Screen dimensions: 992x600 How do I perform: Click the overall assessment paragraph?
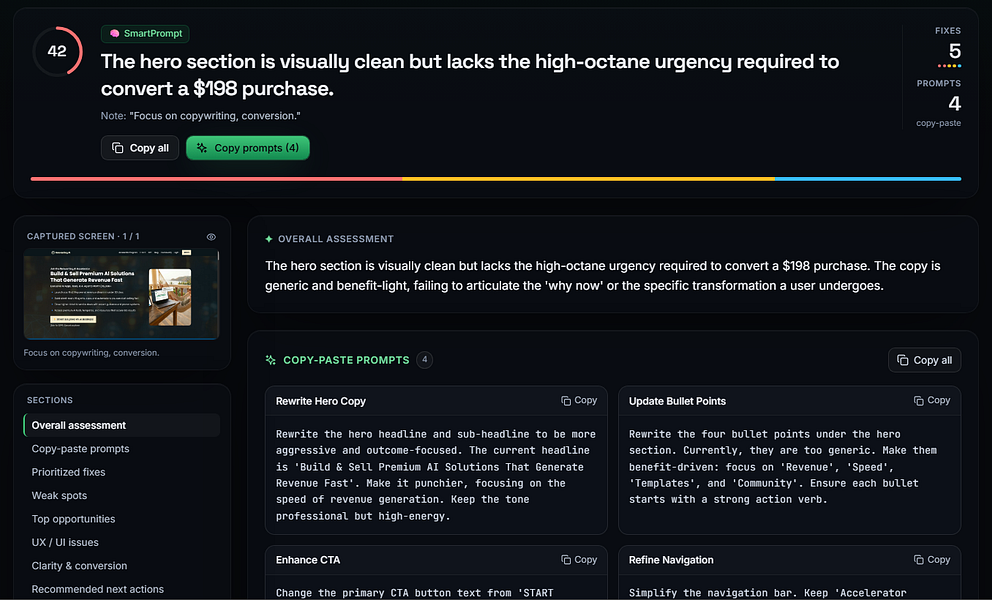pos(603,275)
